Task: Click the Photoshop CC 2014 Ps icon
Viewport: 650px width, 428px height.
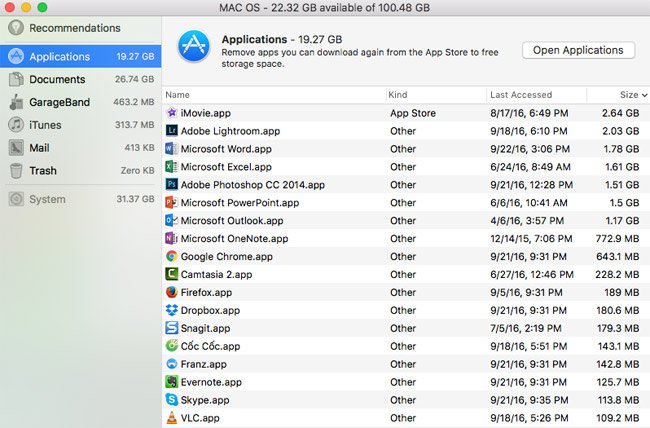Action: point(172,184)
